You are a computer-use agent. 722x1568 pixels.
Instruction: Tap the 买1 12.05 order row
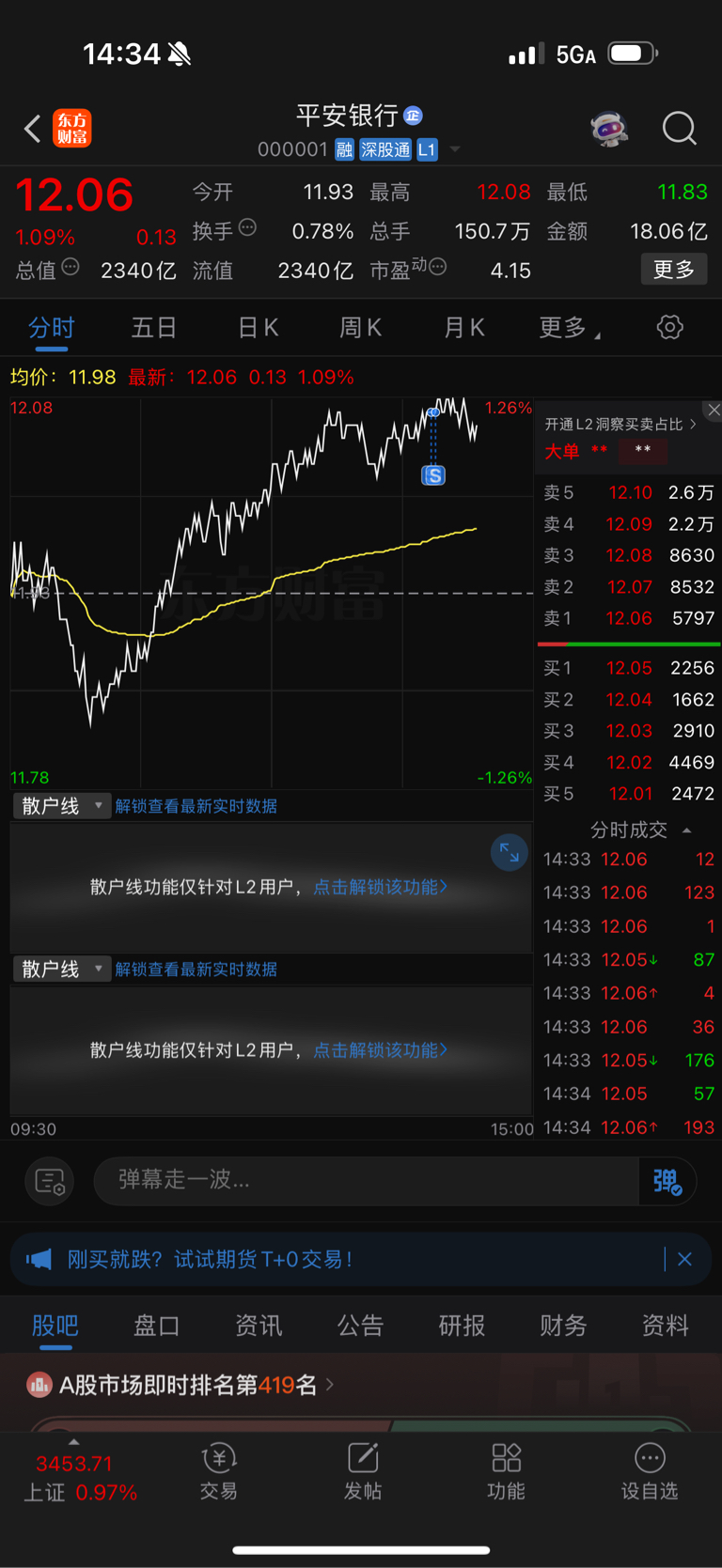coord(629,668)
